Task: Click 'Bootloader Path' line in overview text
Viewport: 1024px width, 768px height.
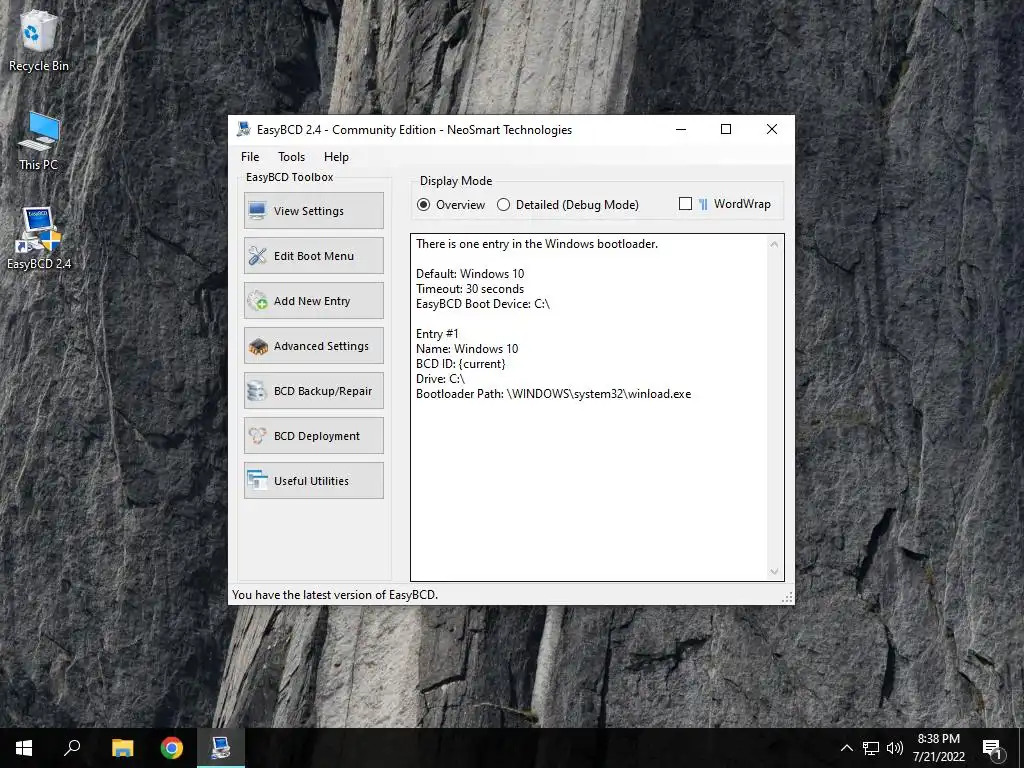Action: point(553,394)
